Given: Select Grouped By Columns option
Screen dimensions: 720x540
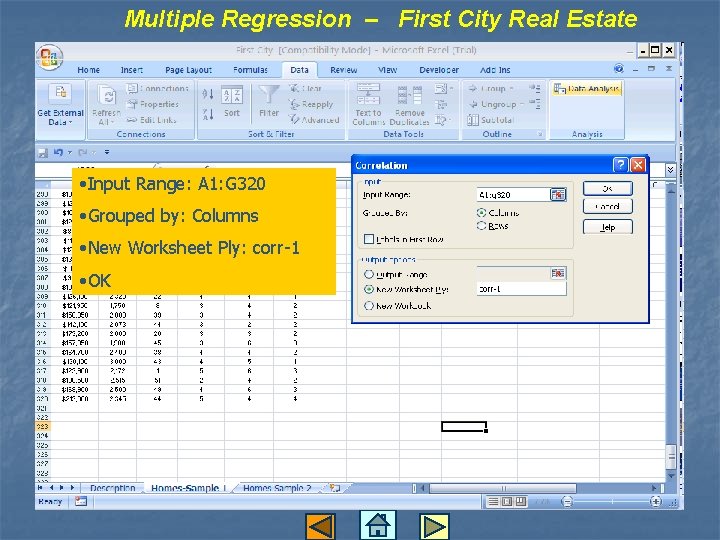Looking at the screenshot, I should click(481, 213).
